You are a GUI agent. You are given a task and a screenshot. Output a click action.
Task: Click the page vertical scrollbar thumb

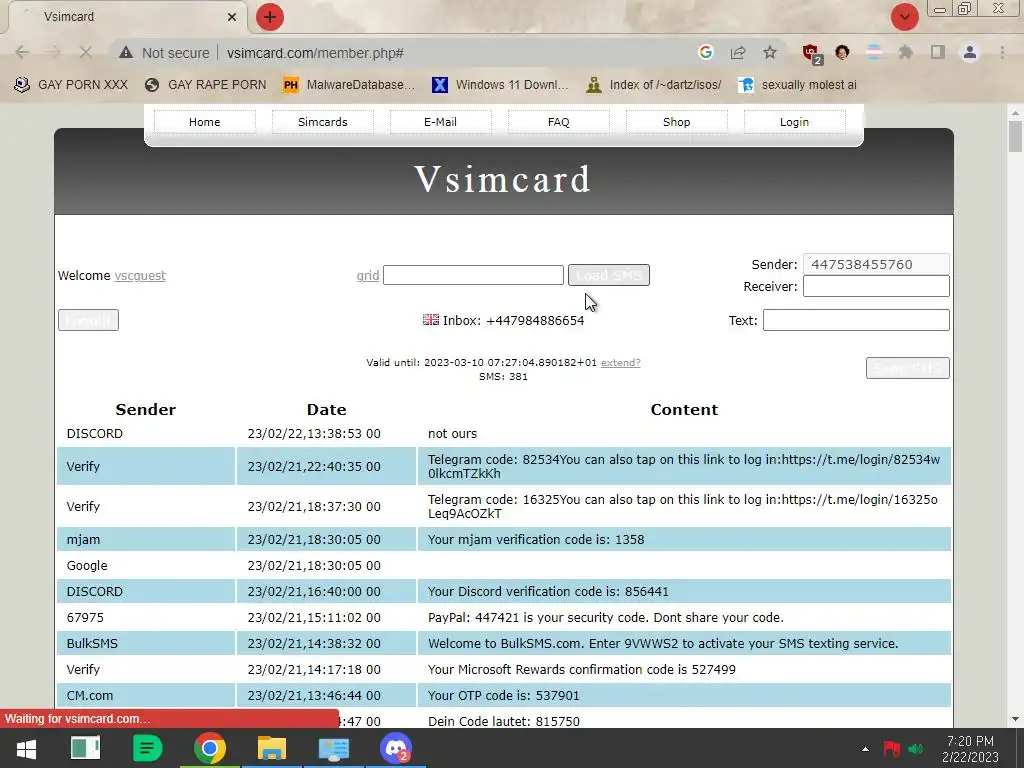tap(1015, 136)
